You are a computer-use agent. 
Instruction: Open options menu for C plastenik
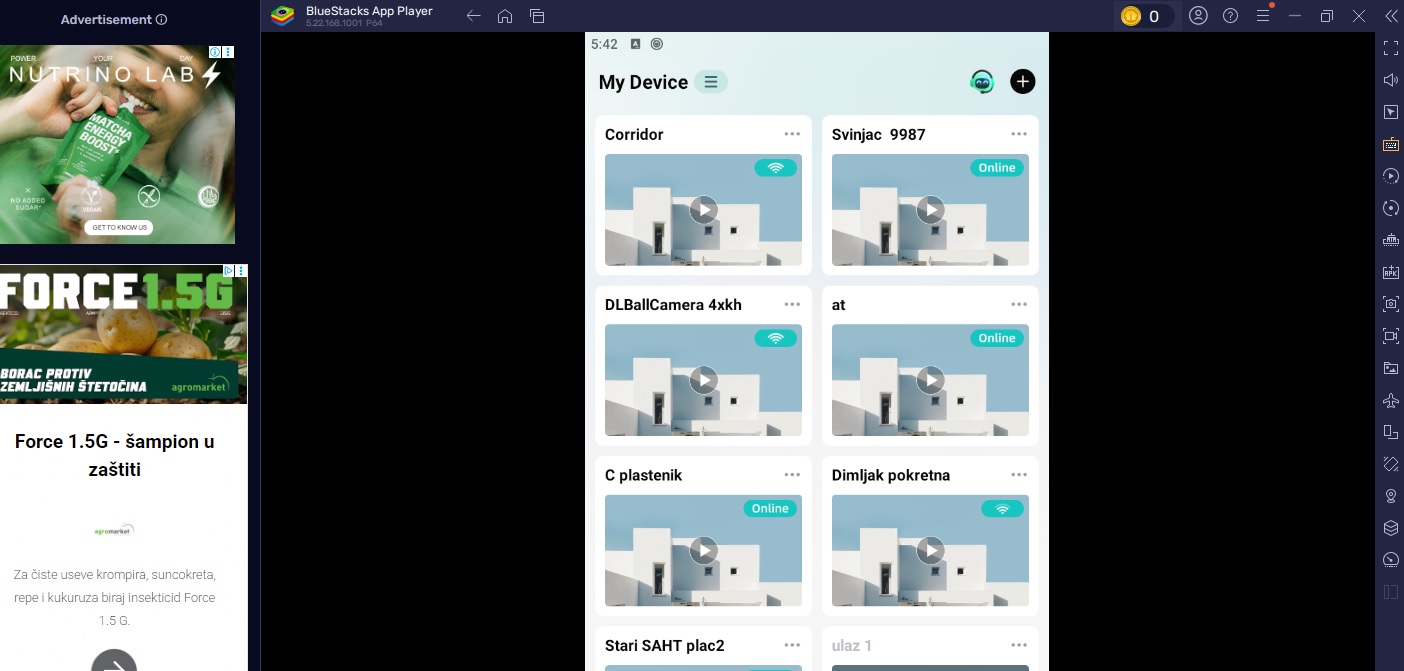[x=792, y=475]
